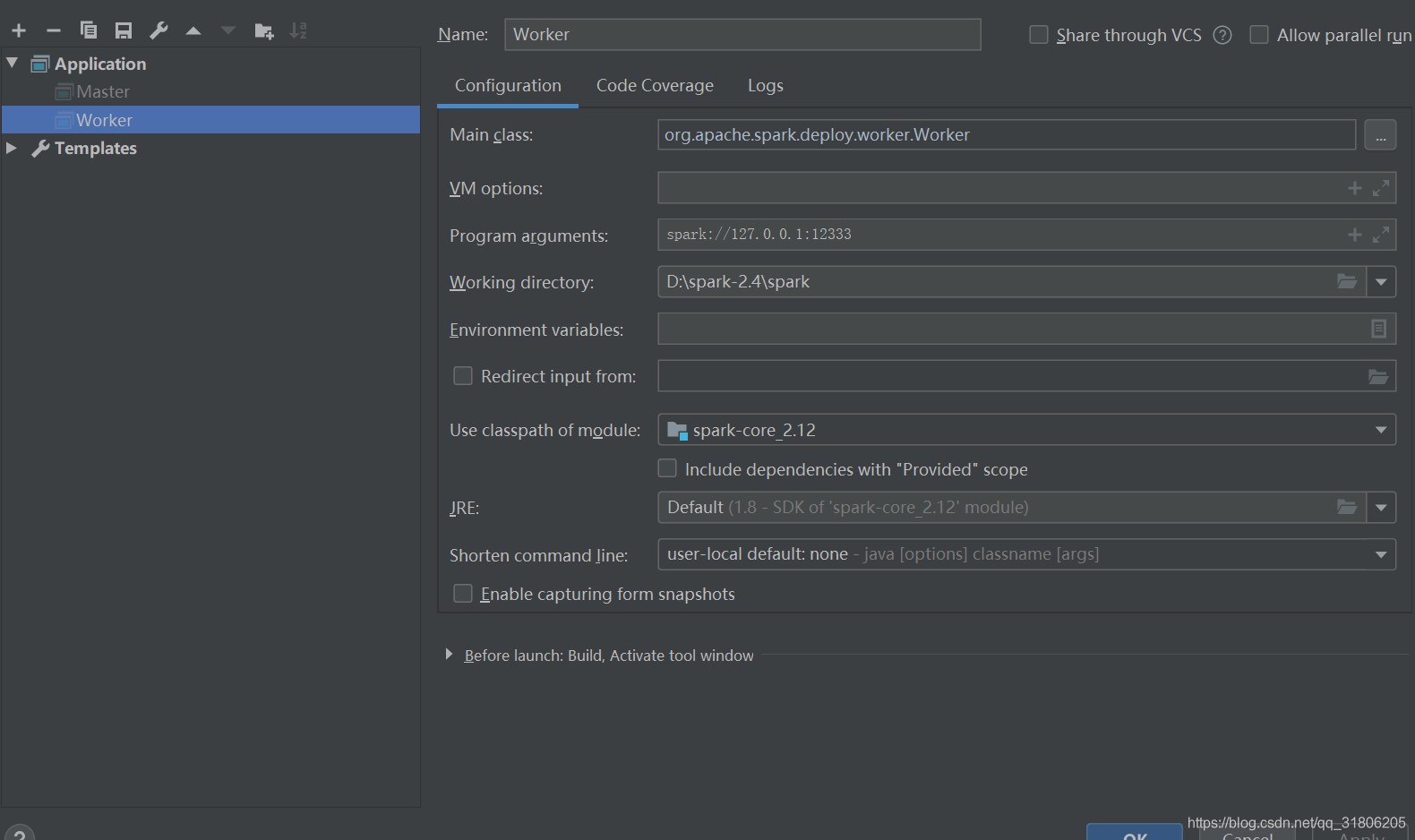Viewport: 1415px width, 840px height.
Task: Expand the VM options field editor
Action: tap(1381, 188)
